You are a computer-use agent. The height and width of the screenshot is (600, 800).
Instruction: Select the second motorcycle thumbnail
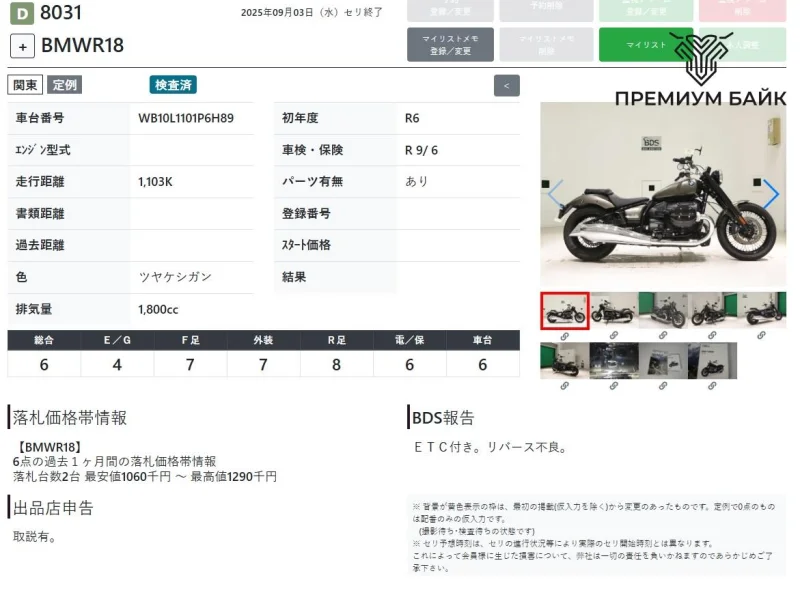[x=613, y=310]
